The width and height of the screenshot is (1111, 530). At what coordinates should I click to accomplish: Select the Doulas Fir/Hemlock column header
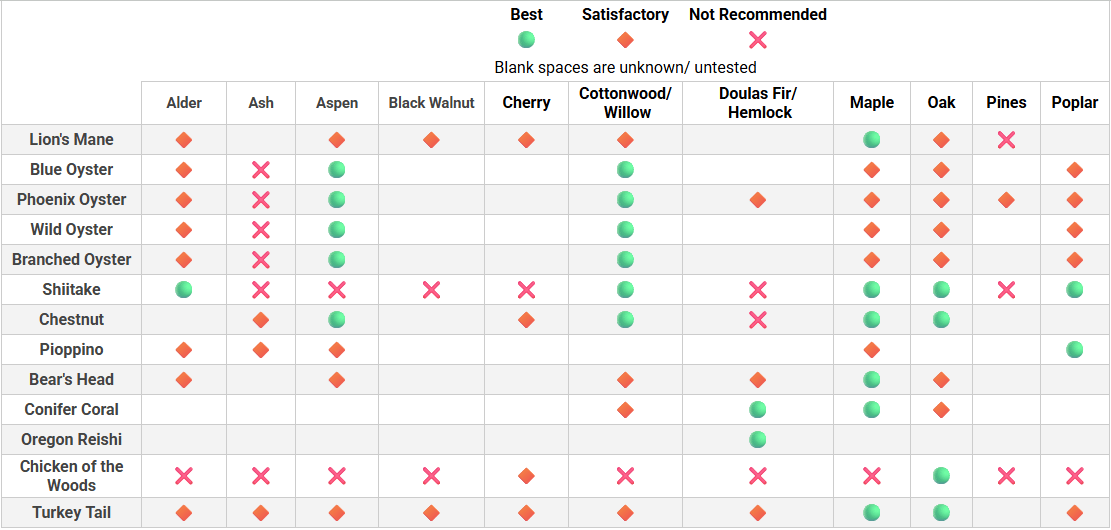pos(758,103)
